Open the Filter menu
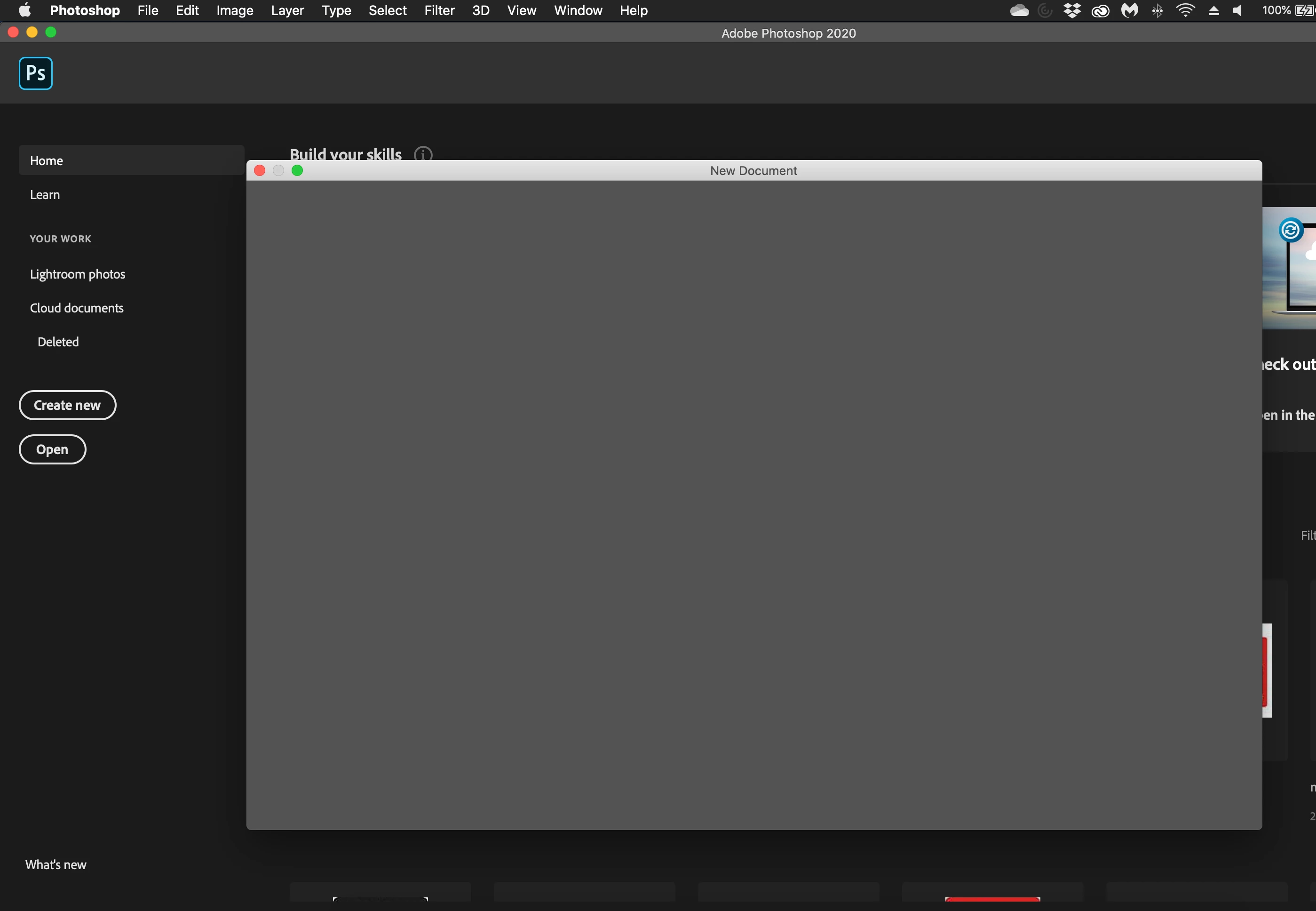Viewport: 1316px width, 911px height. pos(439,11)
